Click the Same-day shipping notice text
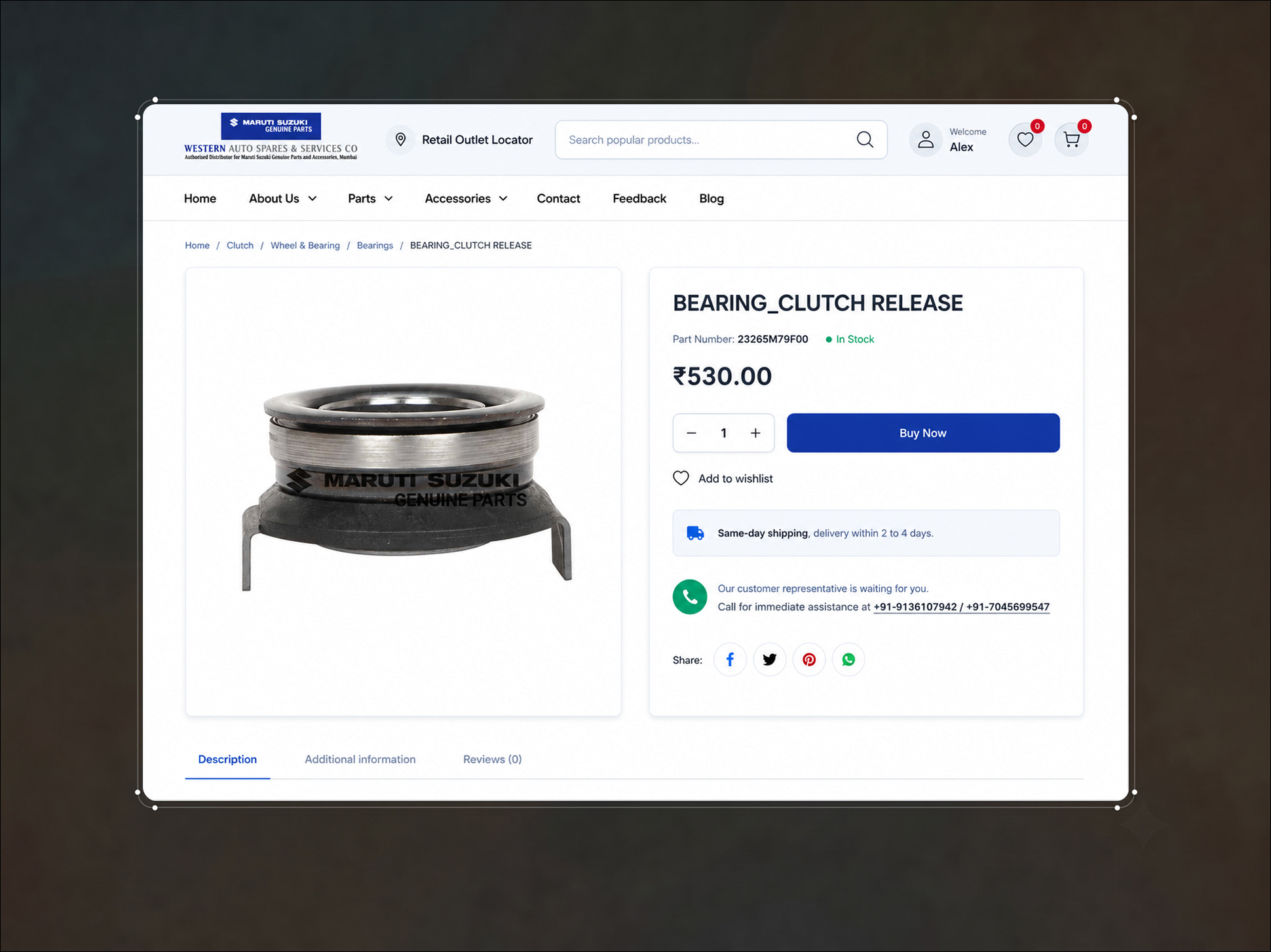Image resolution: width=1271 pixels, height=952 pixels. click(x=825, y=533)
